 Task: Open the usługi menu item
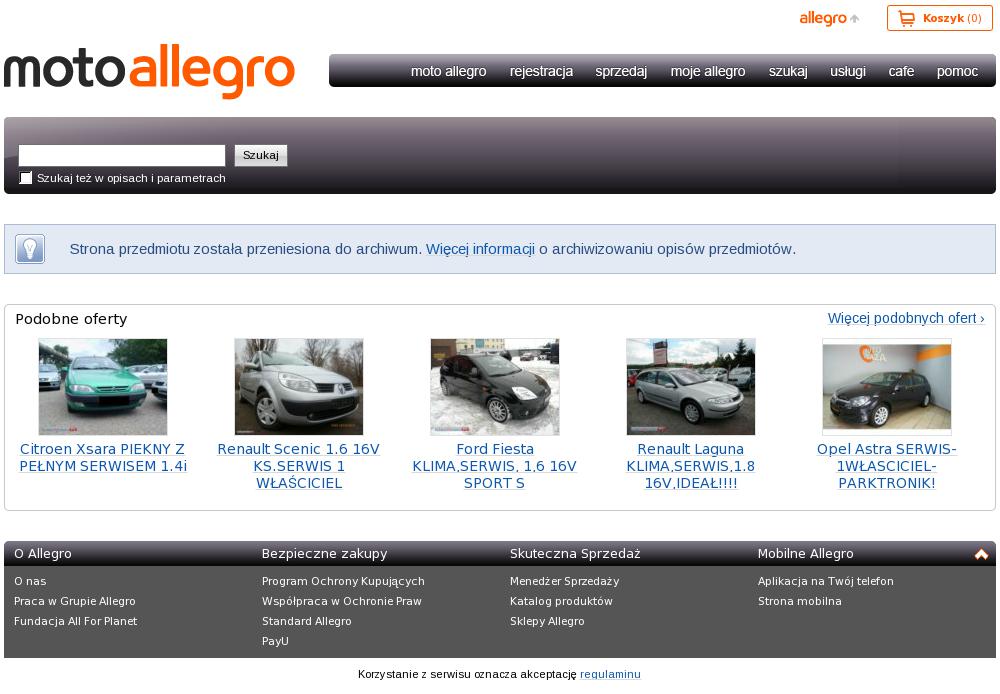[848, 71]
